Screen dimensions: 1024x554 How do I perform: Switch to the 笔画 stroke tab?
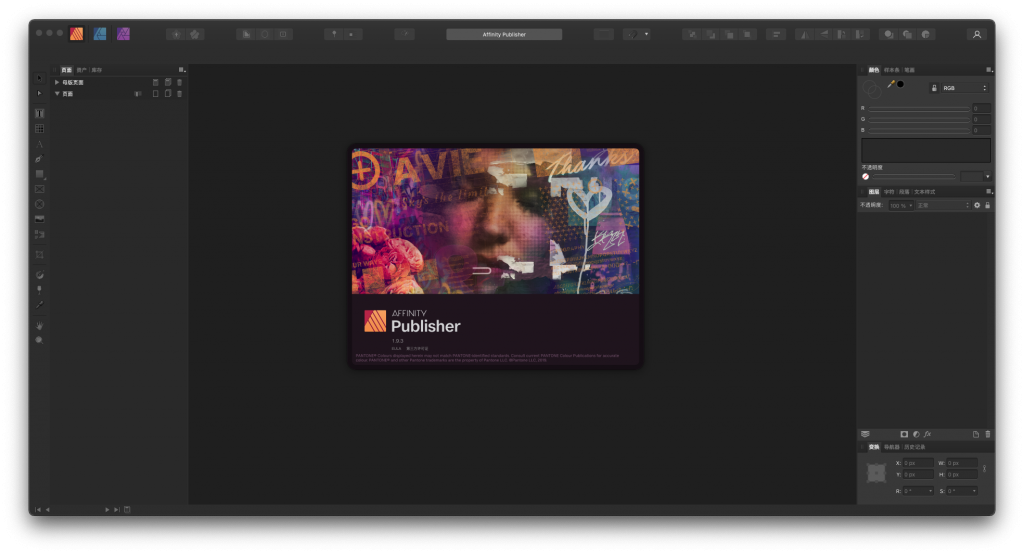coord(910,70)
